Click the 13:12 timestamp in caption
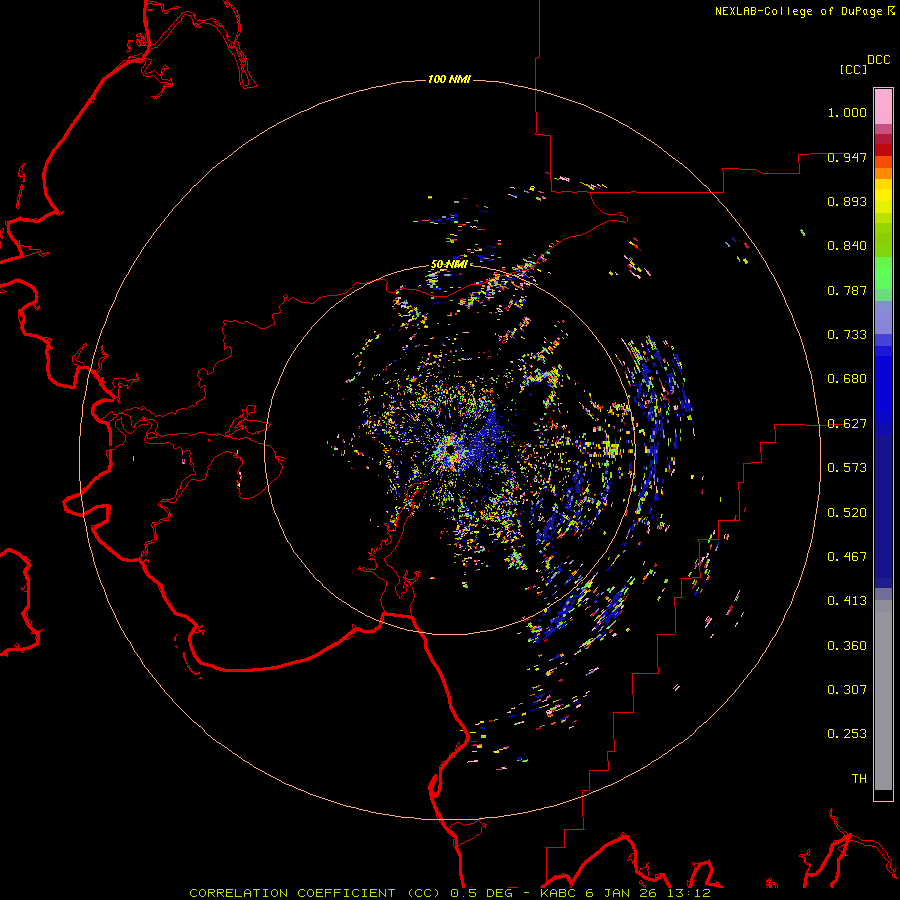Image resolution: width=900 pixels, height=900 pixels. coord(689,893)
